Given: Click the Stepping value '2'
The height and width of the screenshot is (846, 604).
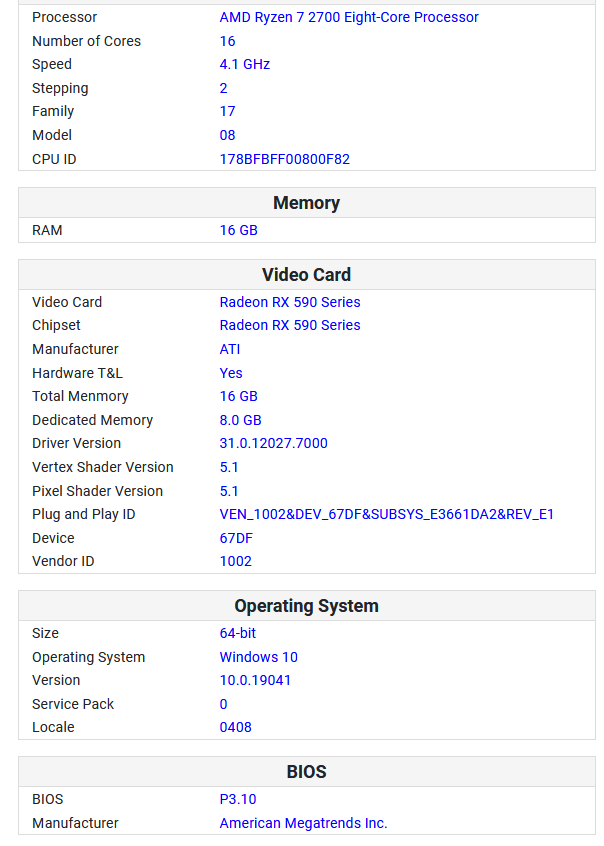Looking at the screenshot, I should (x=223, y=88).
